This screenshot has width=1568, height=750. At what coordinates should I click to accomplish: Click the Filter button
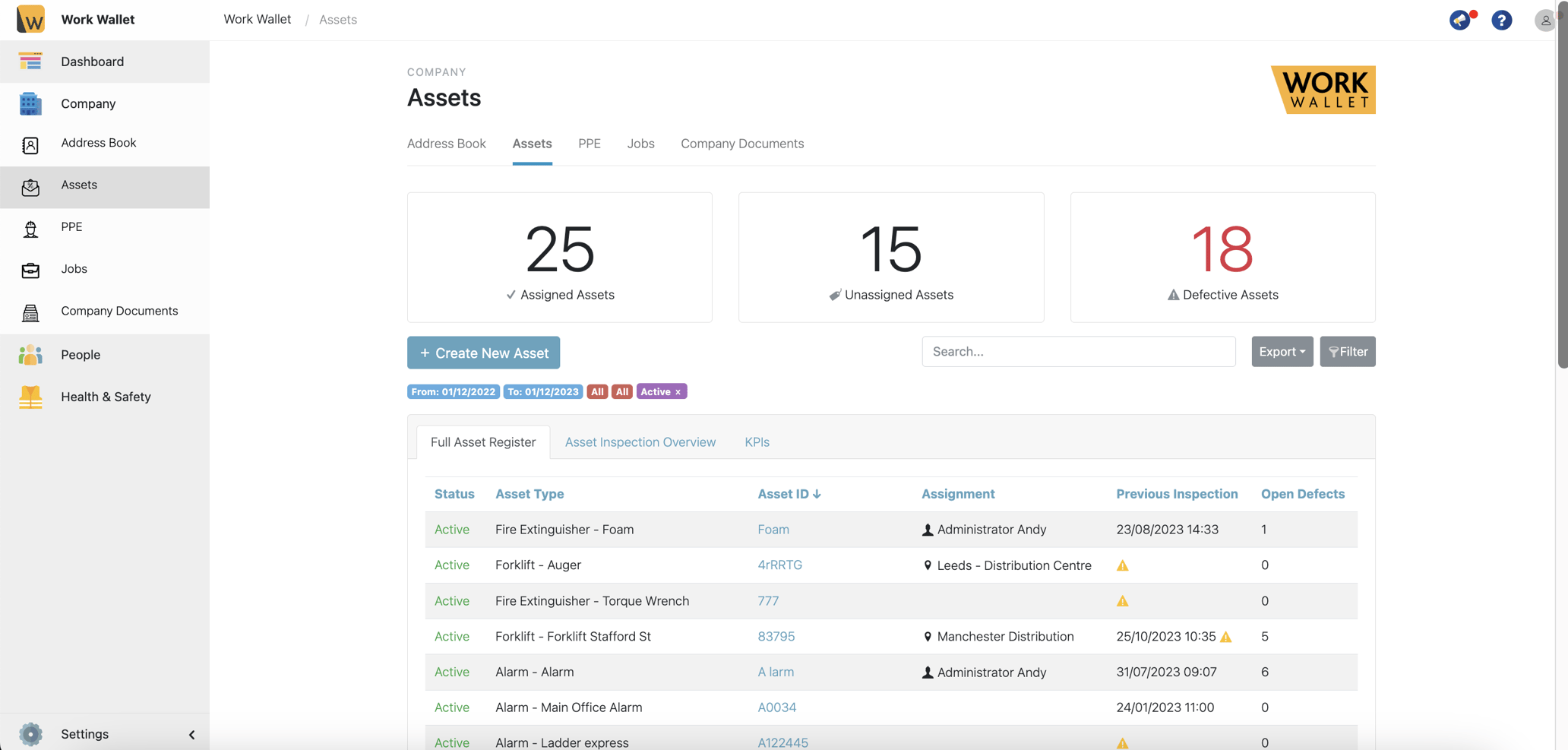point(1347,352)
